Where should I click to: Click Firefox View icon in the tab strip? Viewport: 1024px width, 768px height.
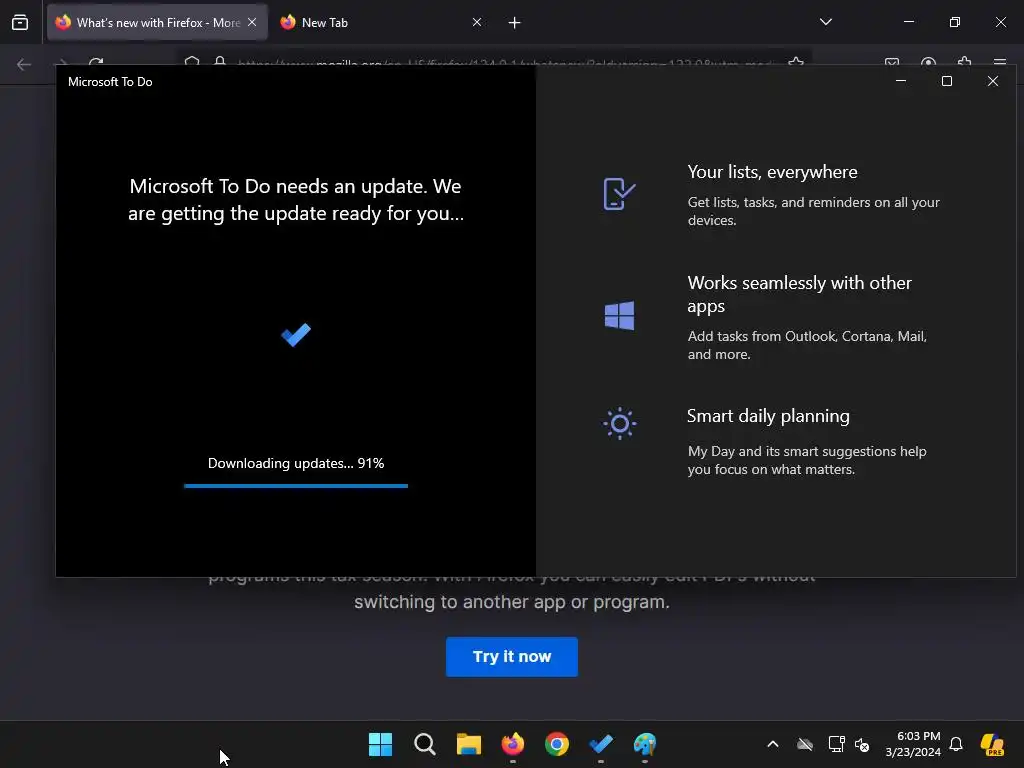tap(20, 22)
